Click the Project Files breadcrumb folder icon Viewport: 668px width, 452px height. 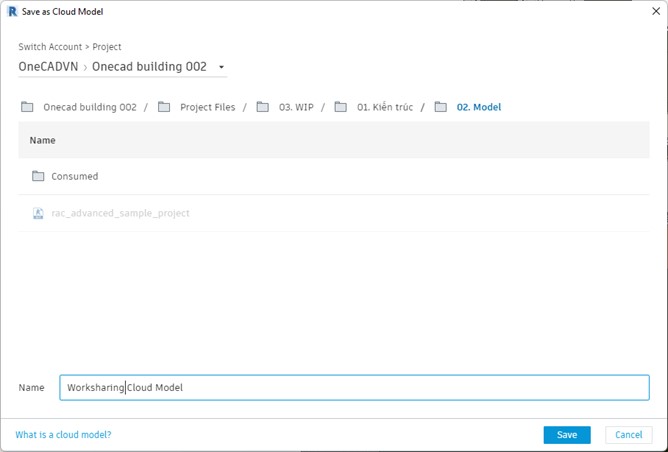(x=164, y=107)
